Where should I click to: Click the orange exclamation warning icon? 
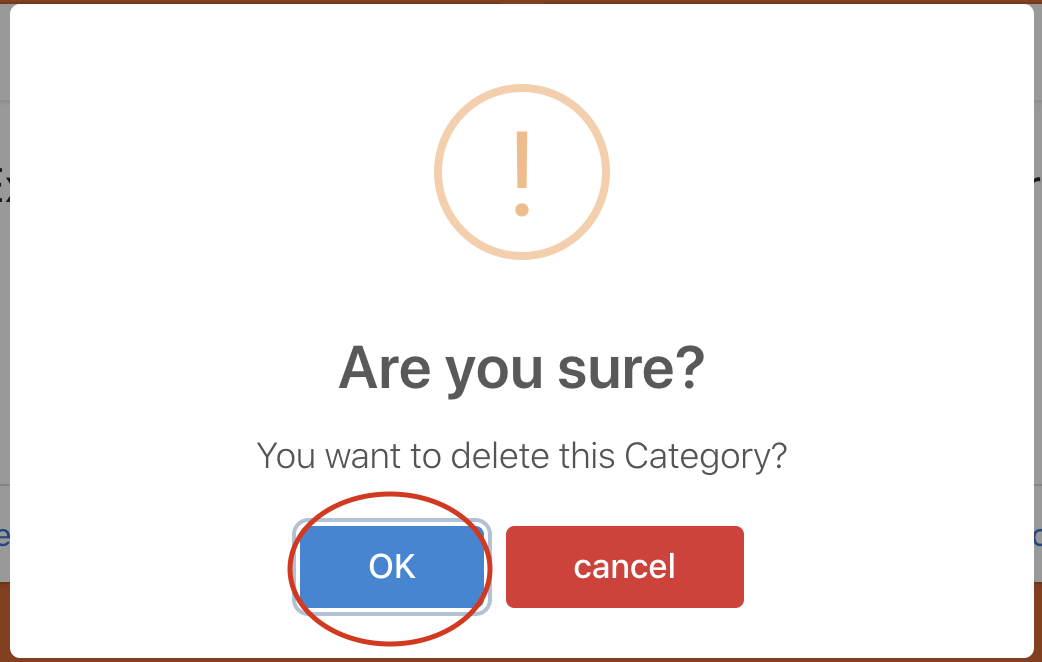521,173
